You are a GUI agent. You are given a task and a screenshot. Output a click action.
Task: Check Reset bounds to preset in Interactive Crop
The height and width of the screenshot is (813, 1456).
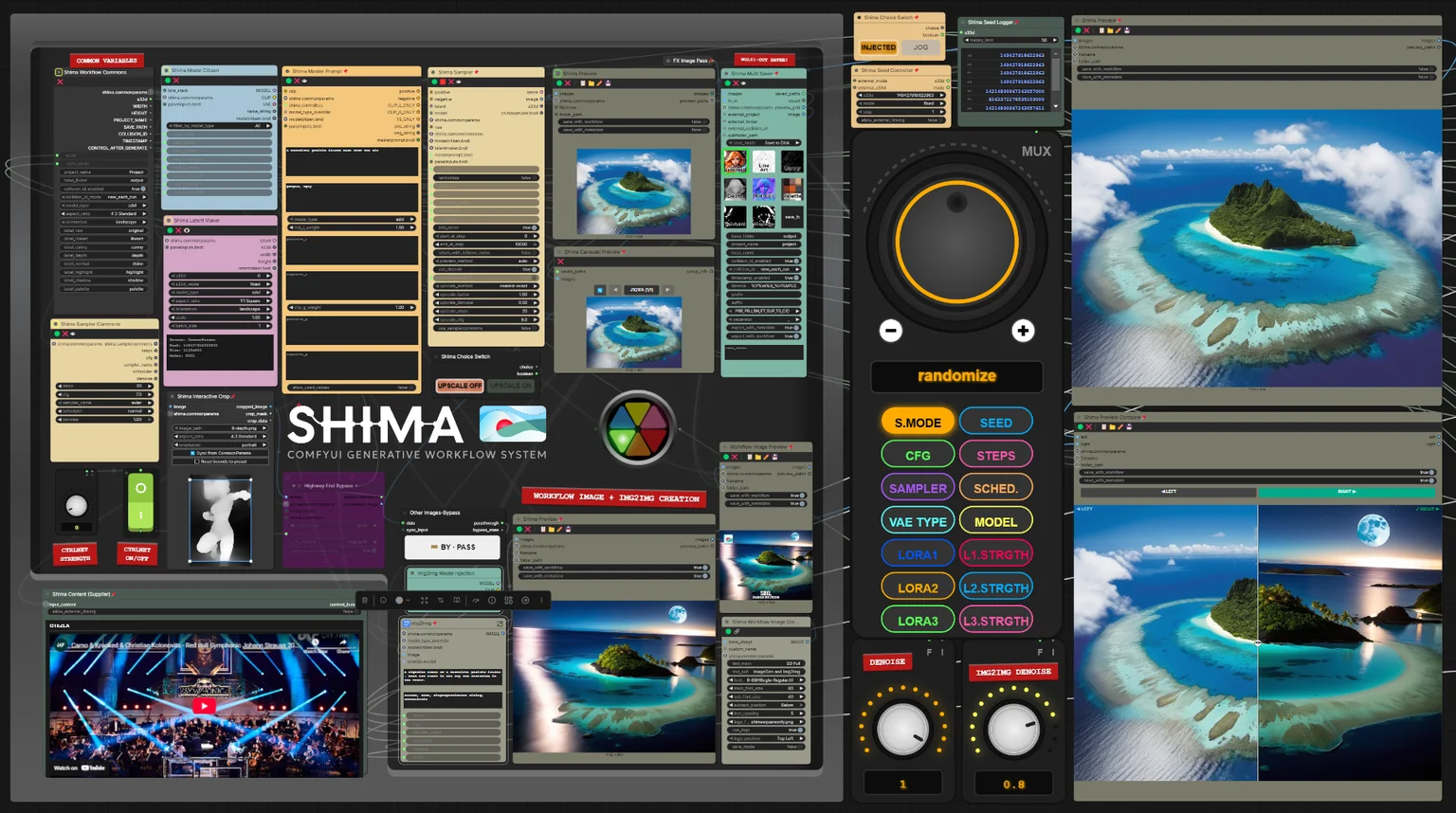point(222,461)
